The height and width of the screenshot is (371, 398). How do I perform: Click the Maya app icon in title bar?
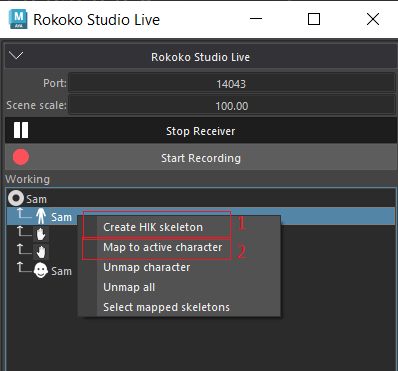(x=18, y=19)
